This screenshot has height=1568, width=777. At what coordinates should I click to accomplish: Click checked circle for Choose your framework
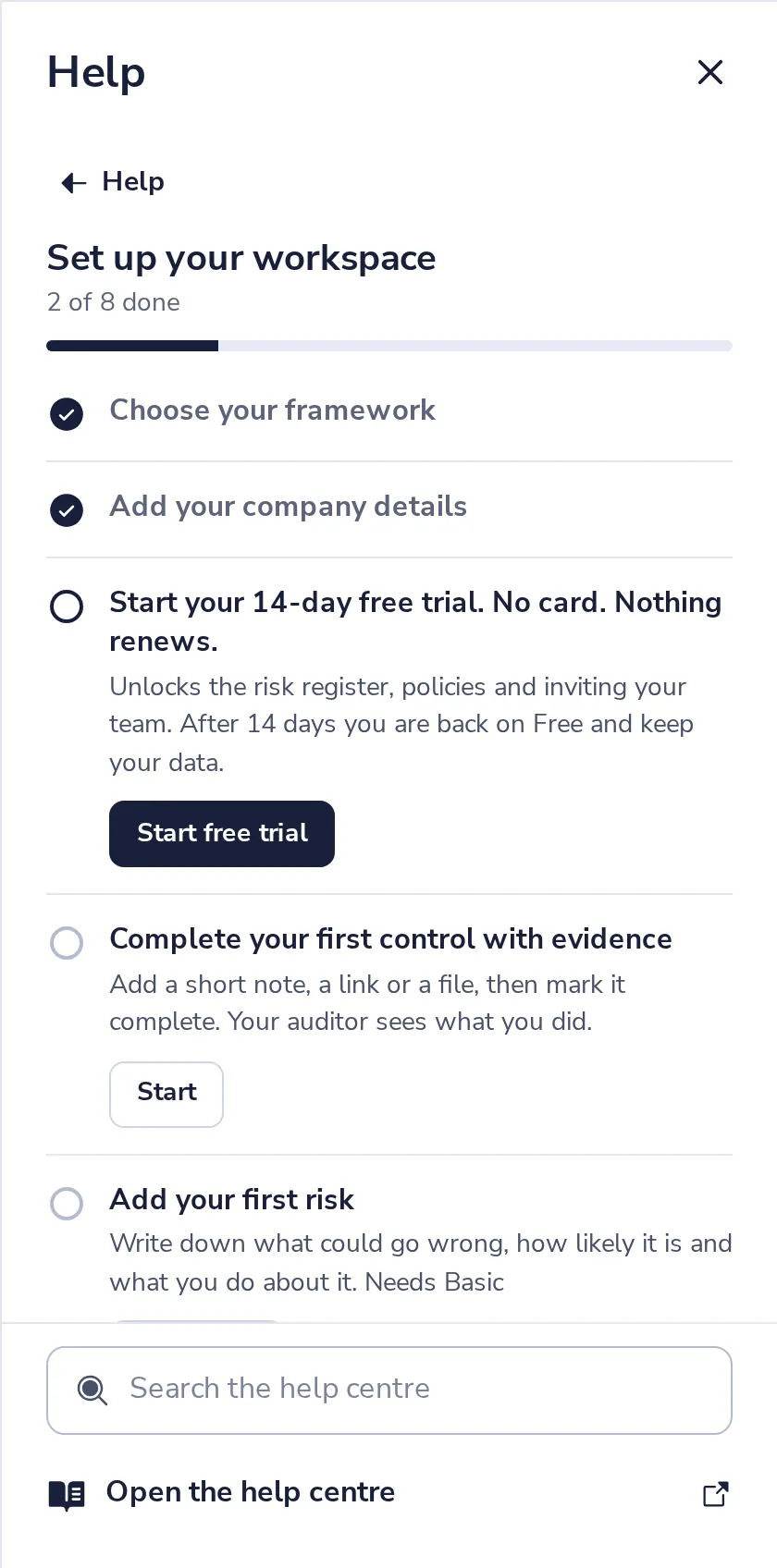[x=67, y=414]
